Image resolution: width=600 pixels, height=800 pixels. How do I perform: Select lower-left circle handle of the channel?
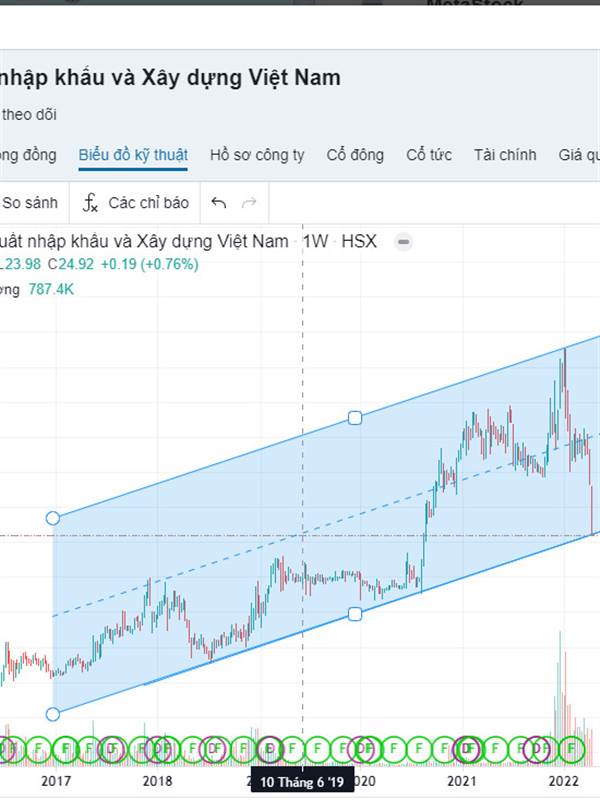click(x=53, y=714)
